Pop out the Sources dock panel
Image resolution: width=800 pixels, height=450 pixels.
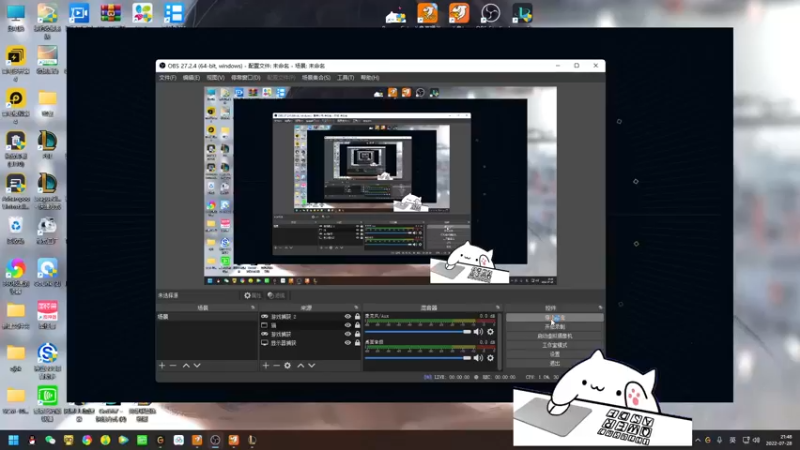(356, 308)
